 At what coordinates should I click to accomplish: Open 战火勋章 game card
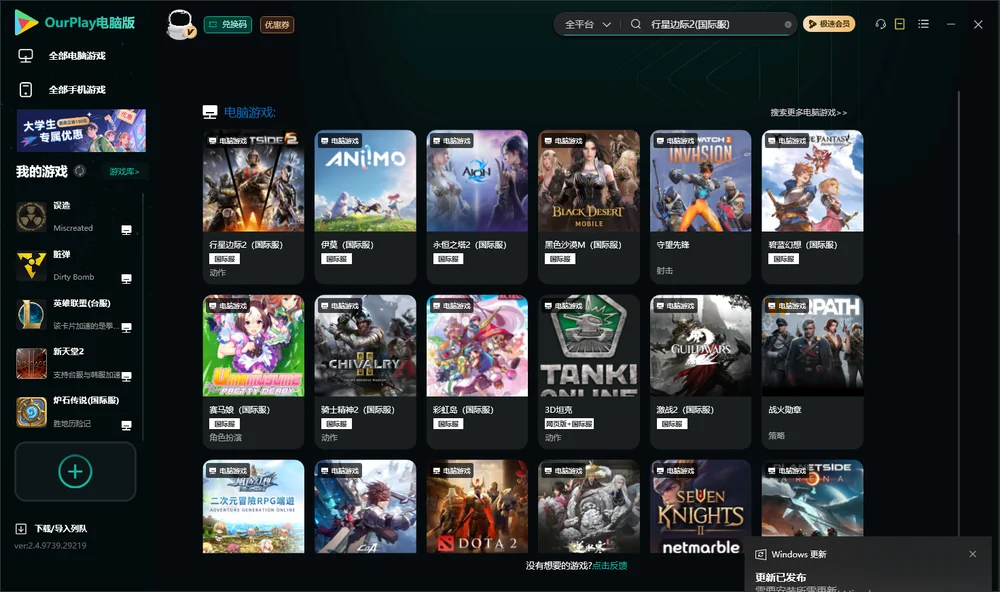pyautogui.click(x=812, y=372)
